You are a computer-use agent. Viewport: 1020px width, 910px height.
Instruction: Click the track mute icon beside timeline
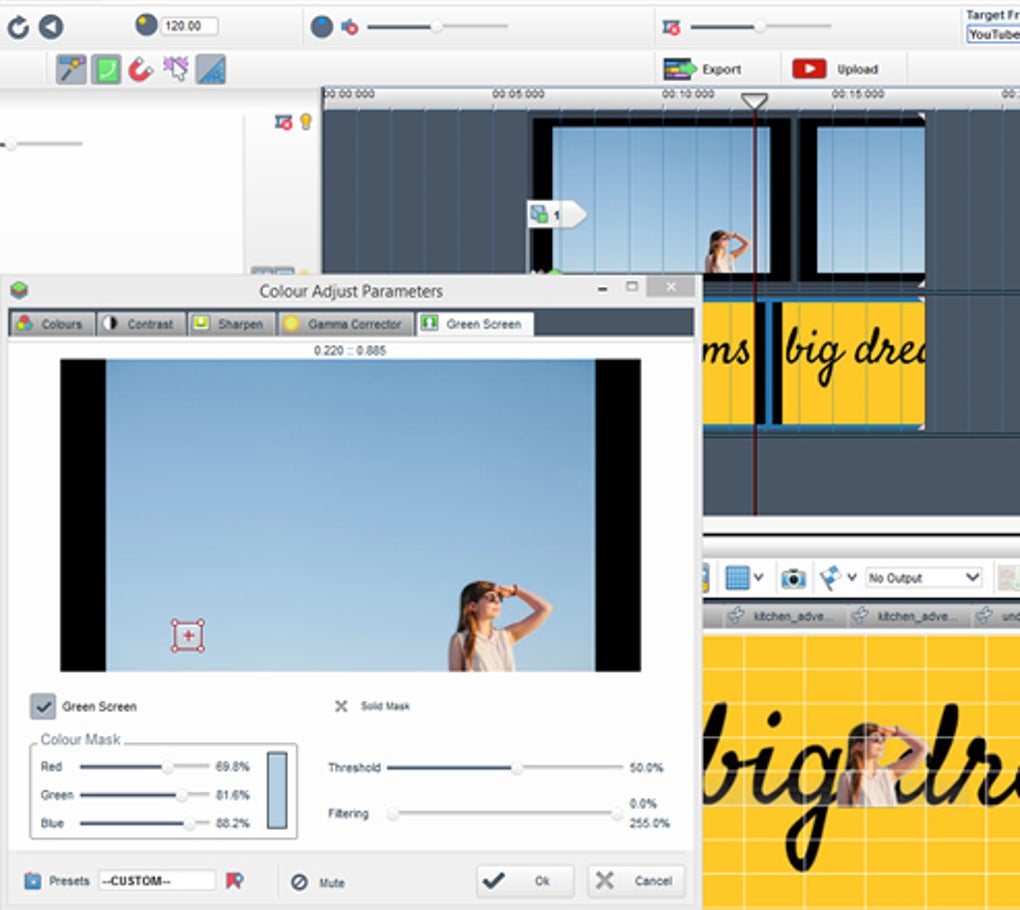click(284, 122)
